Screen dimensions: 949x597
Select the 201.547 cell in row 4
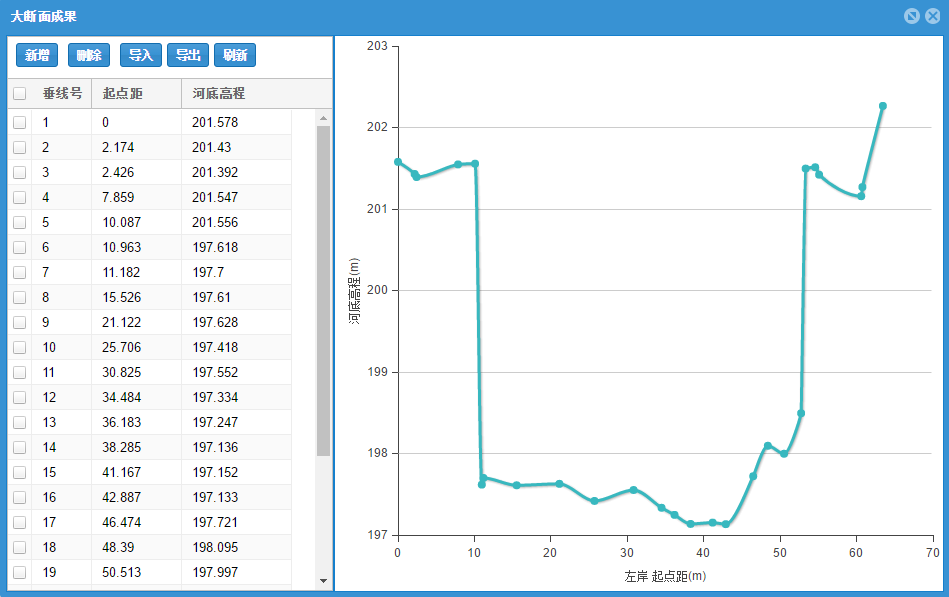click(x=215, y=197)
